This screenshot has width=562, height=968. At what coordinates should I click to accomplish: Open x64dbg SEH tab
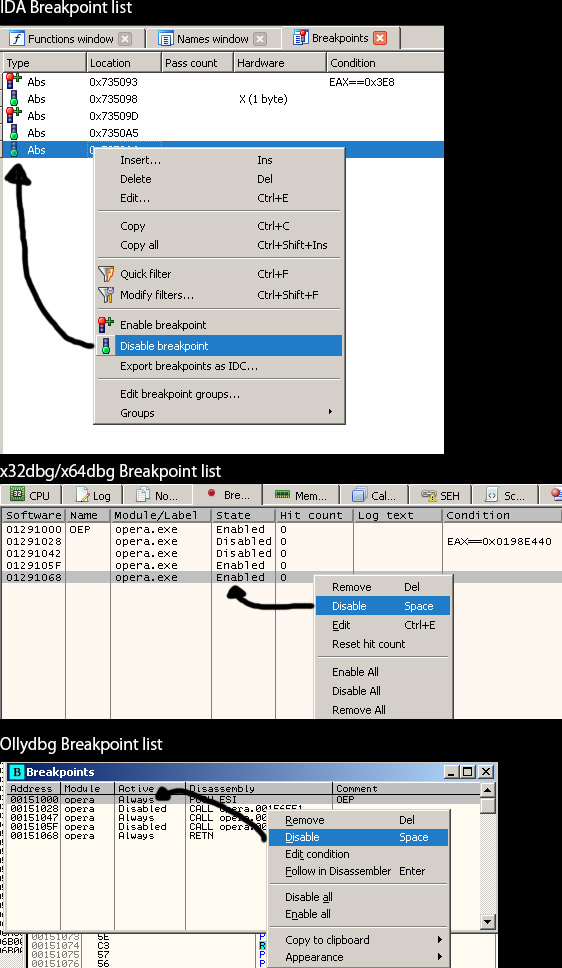click(440, 495)
